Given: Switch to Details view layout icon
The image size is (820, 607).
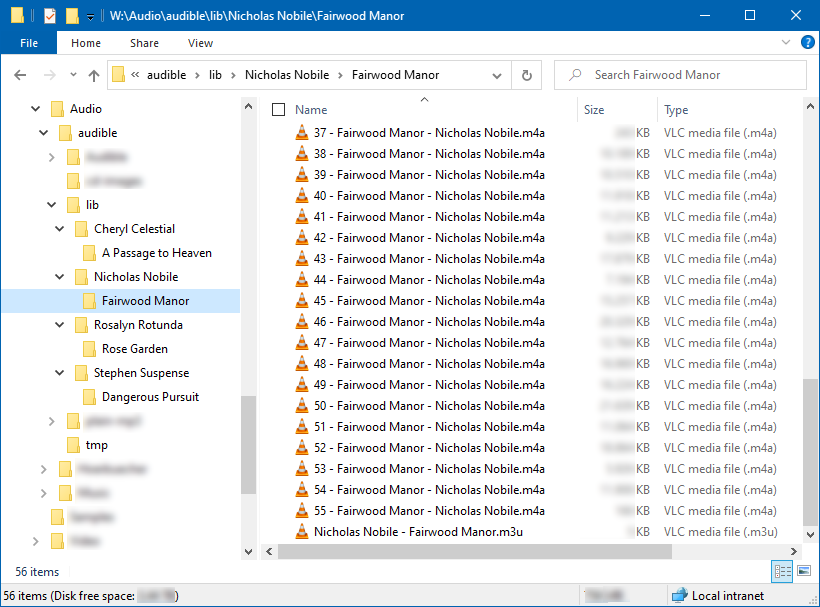Looking at the screenshot, I should 782,571.
